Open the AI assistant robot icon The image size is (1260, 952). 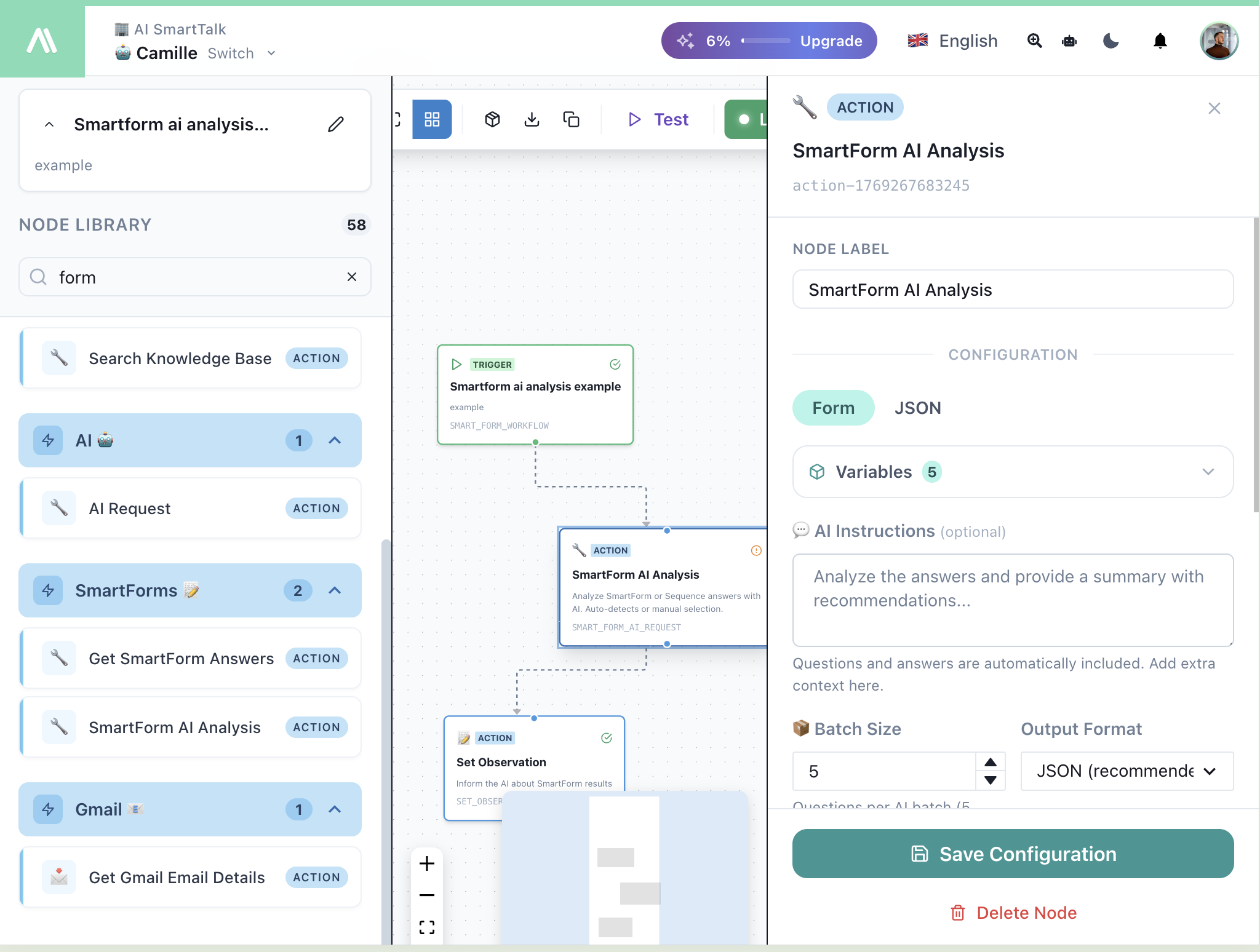click(x=1069, y=41)
